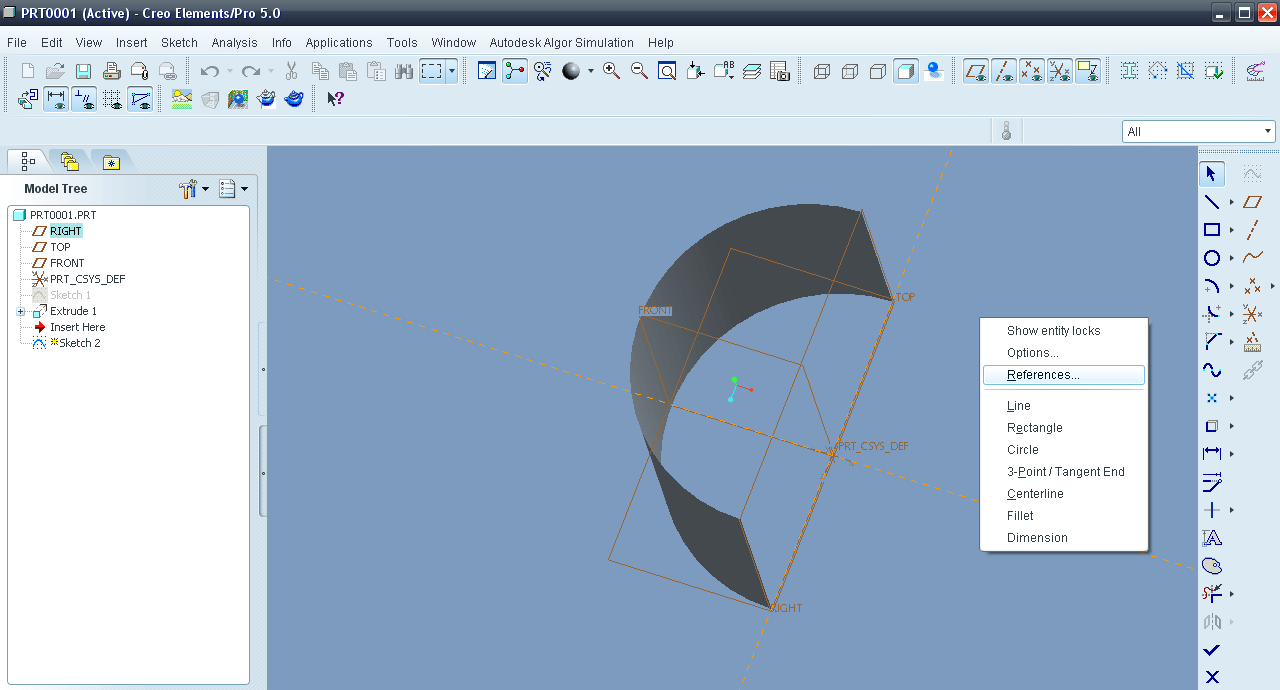This screenshot has height=690, width=1280.
Task: Click the Zoom In magnifier icon
Action: (x=611, y=71)
